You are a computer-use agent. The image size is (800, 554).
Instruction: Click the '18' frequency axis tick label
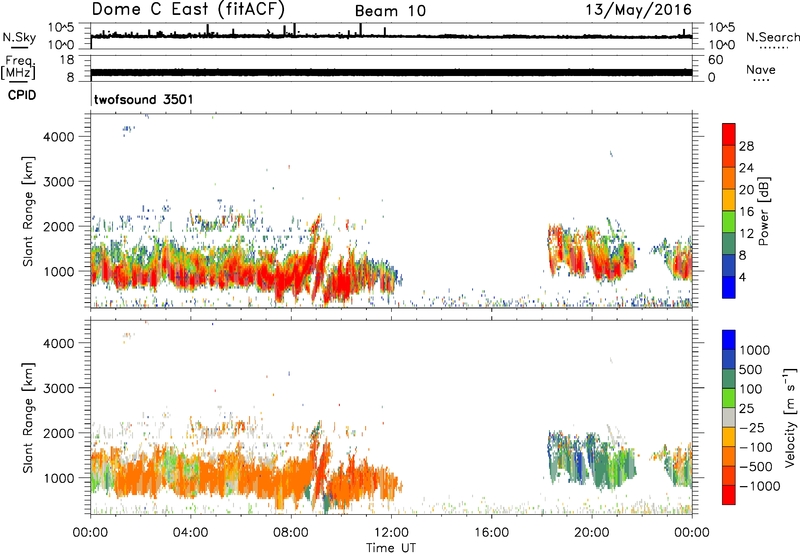(67, 60)
